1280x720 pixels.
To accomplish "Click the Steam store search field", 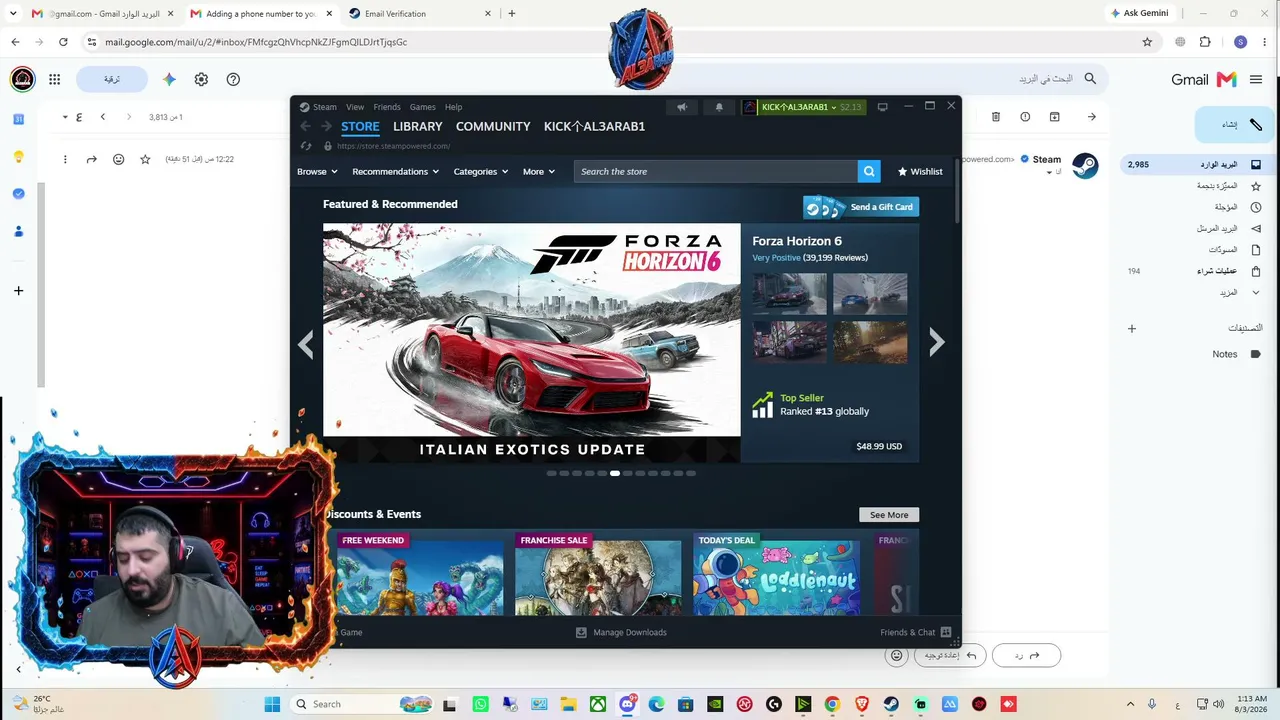I will pyautogui.click(x=716, y=171).
